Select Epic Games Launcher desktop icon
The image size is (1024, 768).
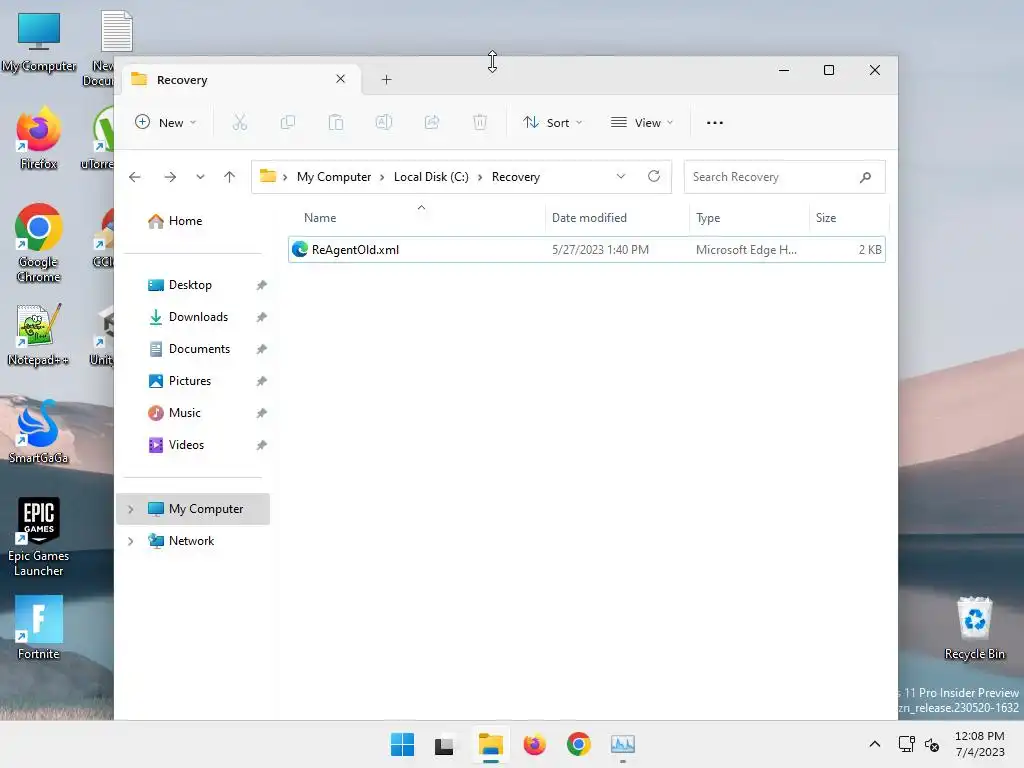click(x=39, y=537)
